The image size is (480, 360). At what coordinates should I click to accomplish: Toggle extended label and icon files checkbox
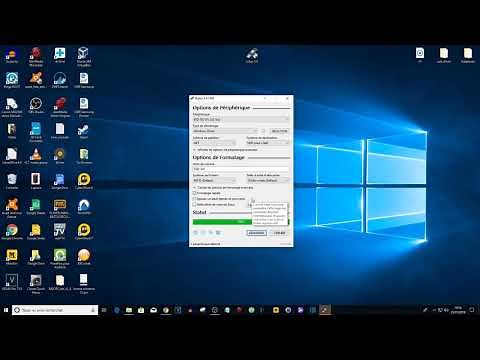point(194,199)
